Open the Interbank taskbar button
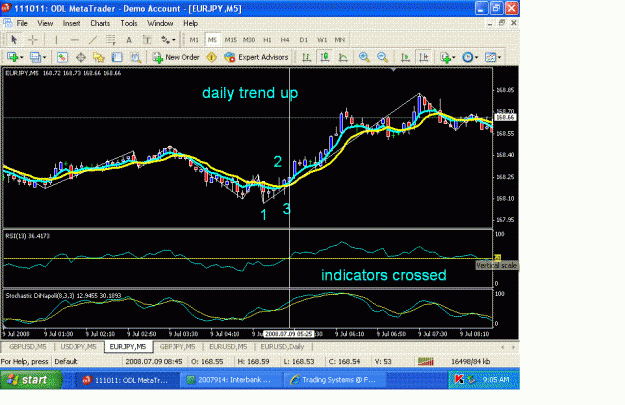This screenshot has width=625, height=405. (x=231, y=380)
